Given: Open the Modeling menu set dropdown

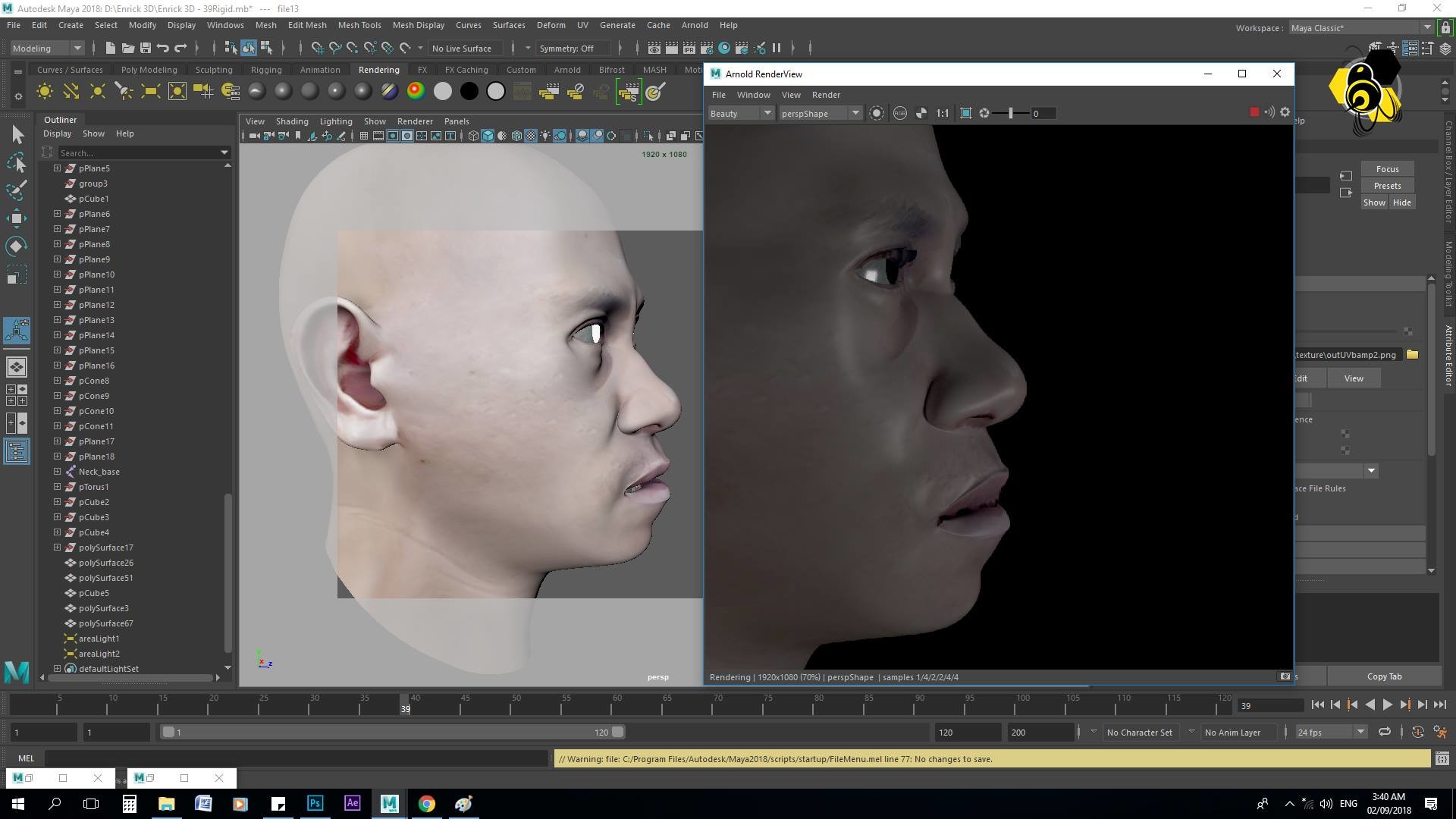Looking at the screenshot, I should [47, 48].
